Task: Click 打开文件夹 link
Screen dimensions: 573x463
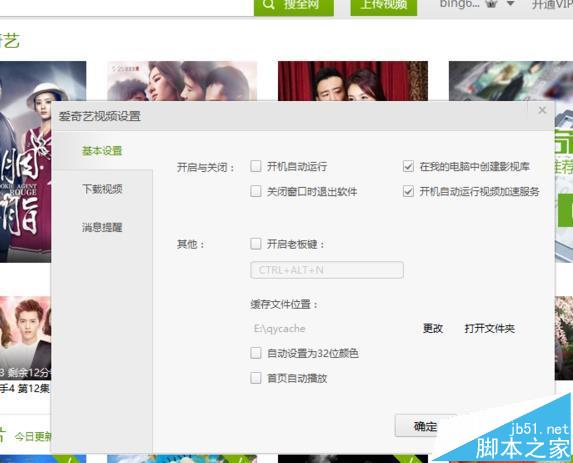Action: click(490, 329)
